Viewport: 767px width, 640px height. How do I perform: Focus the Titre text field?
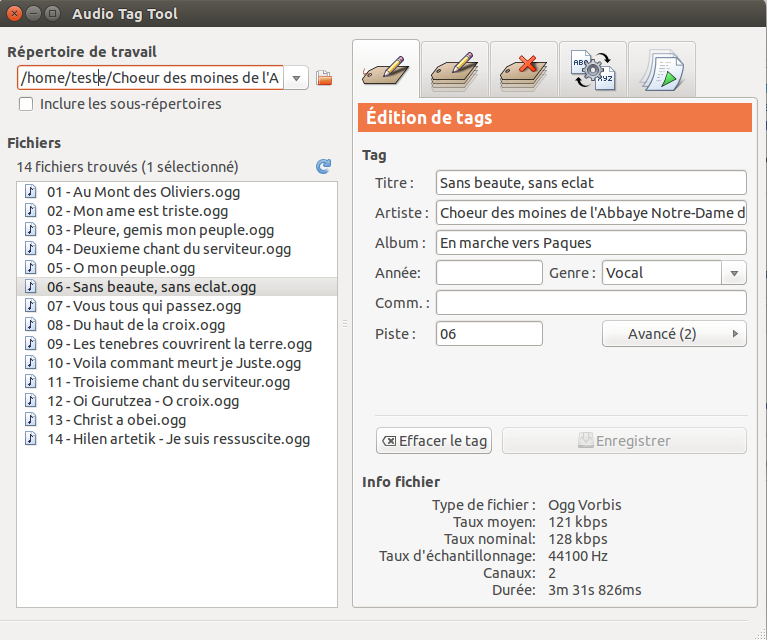pos(591,183)
